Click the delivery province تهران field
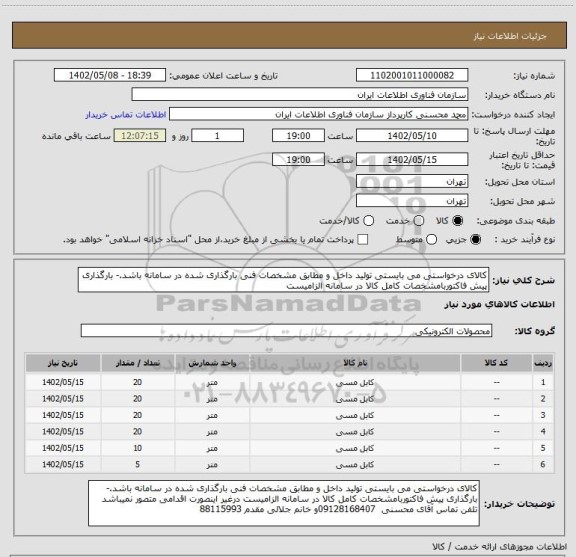This screenshot has height=557, width=576. click(x=412, y=182)
